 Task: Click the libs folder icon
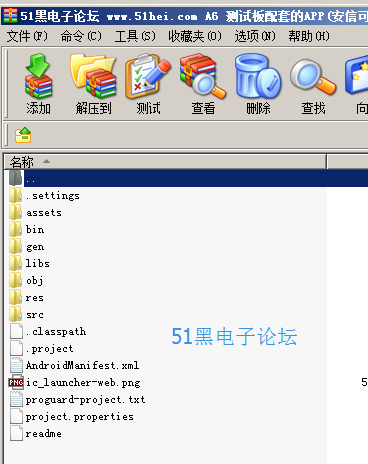click(16, 263)
